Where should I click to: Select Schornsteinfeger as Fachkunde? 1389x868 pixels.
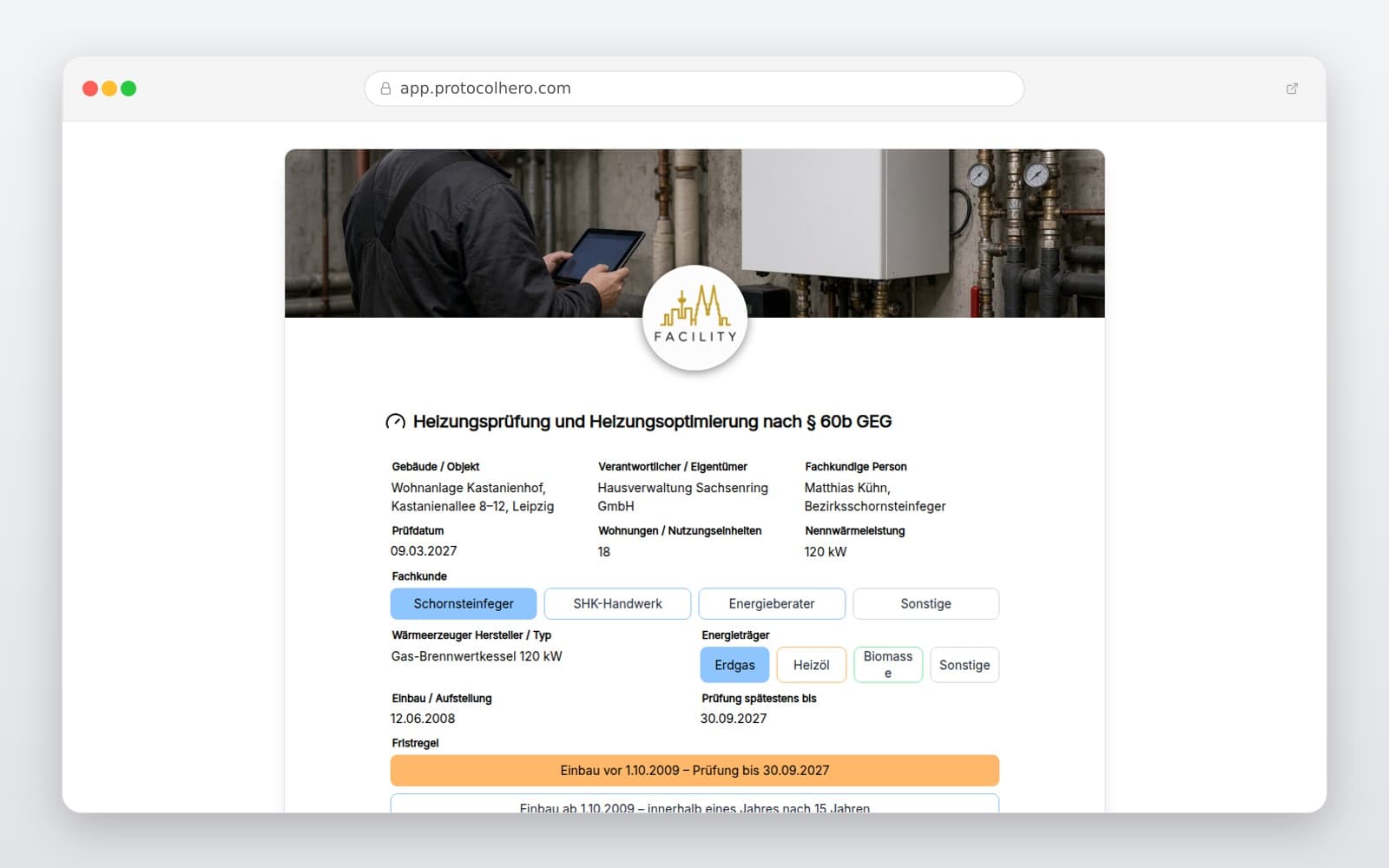click(x=464, y=603)
